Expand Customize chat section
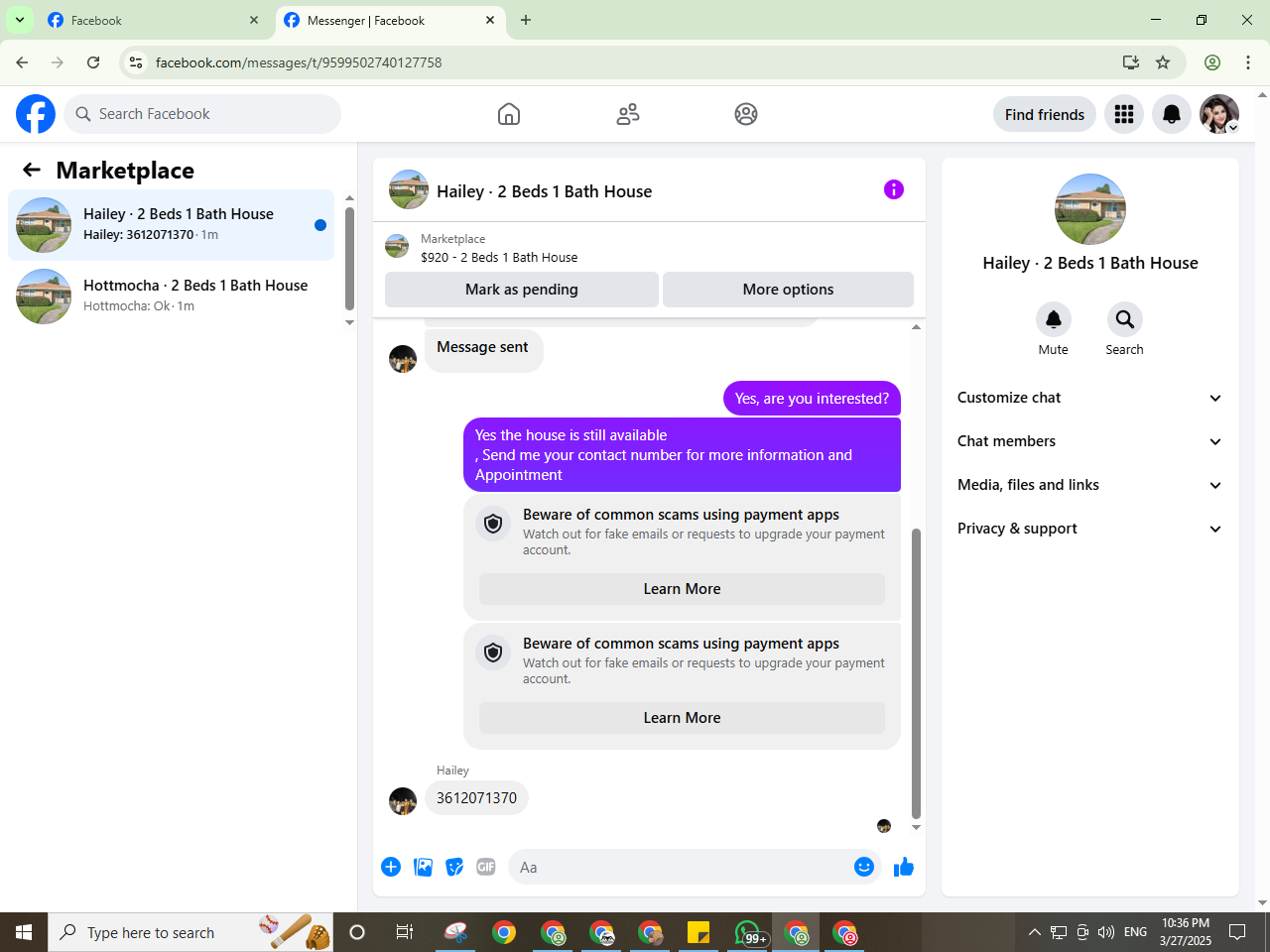The width and height of the screenshot is (1270, 952). tap(1089, 398)
